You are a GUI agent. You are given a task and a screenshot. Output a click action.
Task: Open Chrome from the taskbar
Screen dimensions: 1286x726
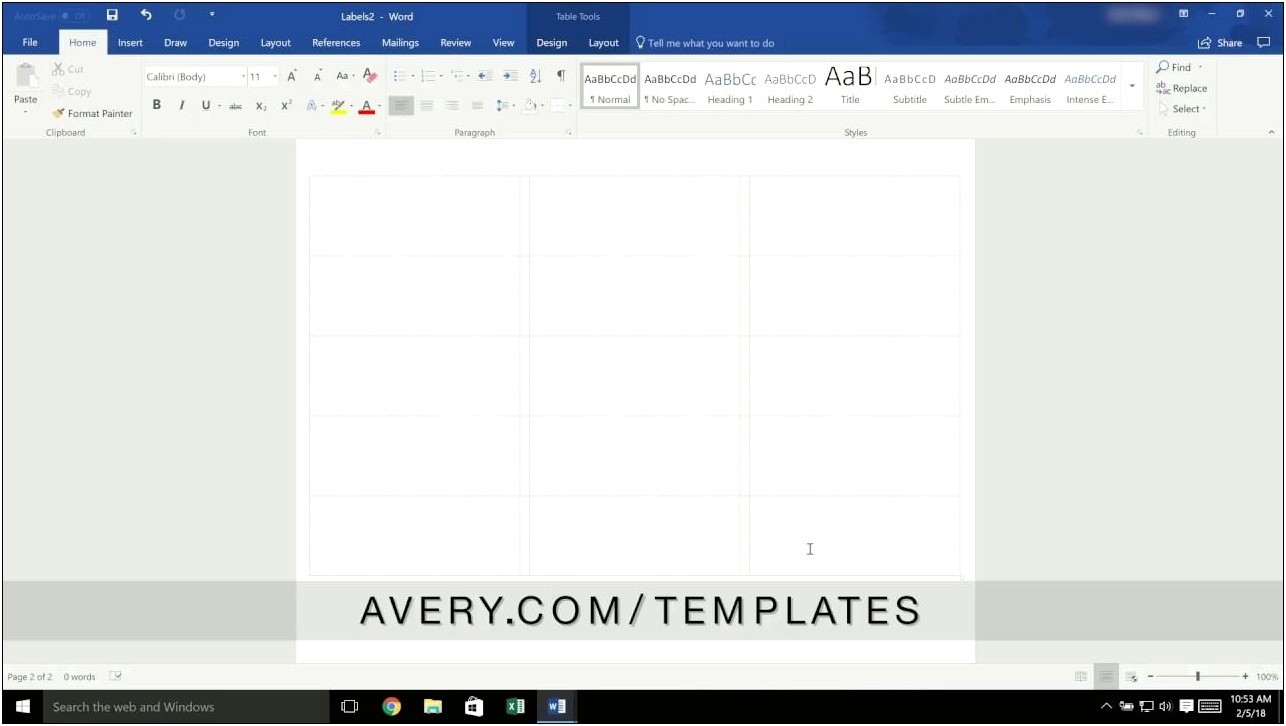click(391, 707)
